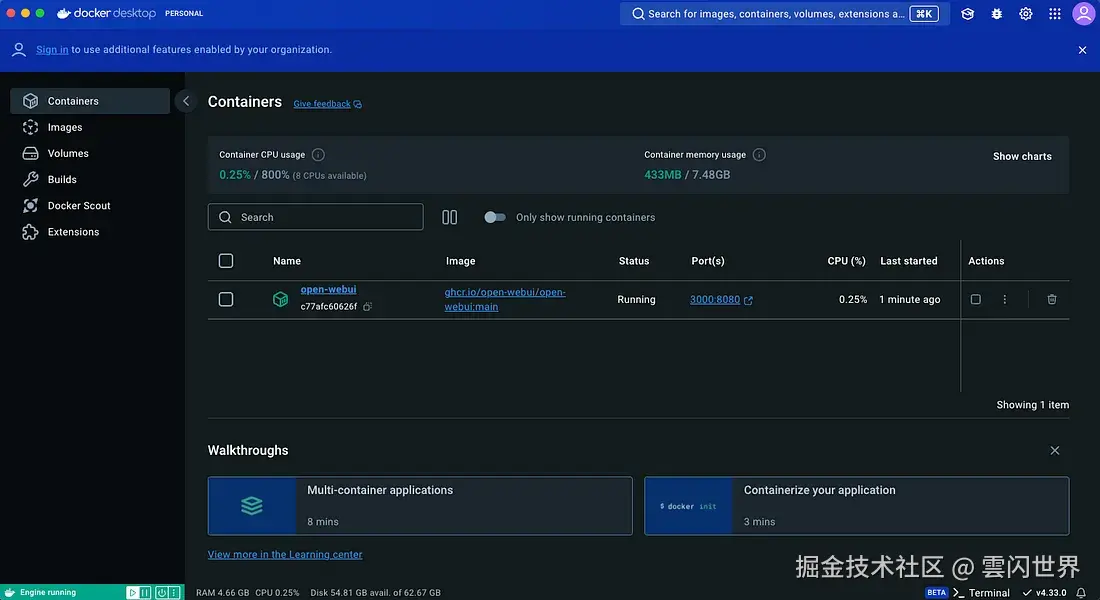1100x600 pixels.
Task: Open Settings gear icon
Action: (x=1025, y=13)
